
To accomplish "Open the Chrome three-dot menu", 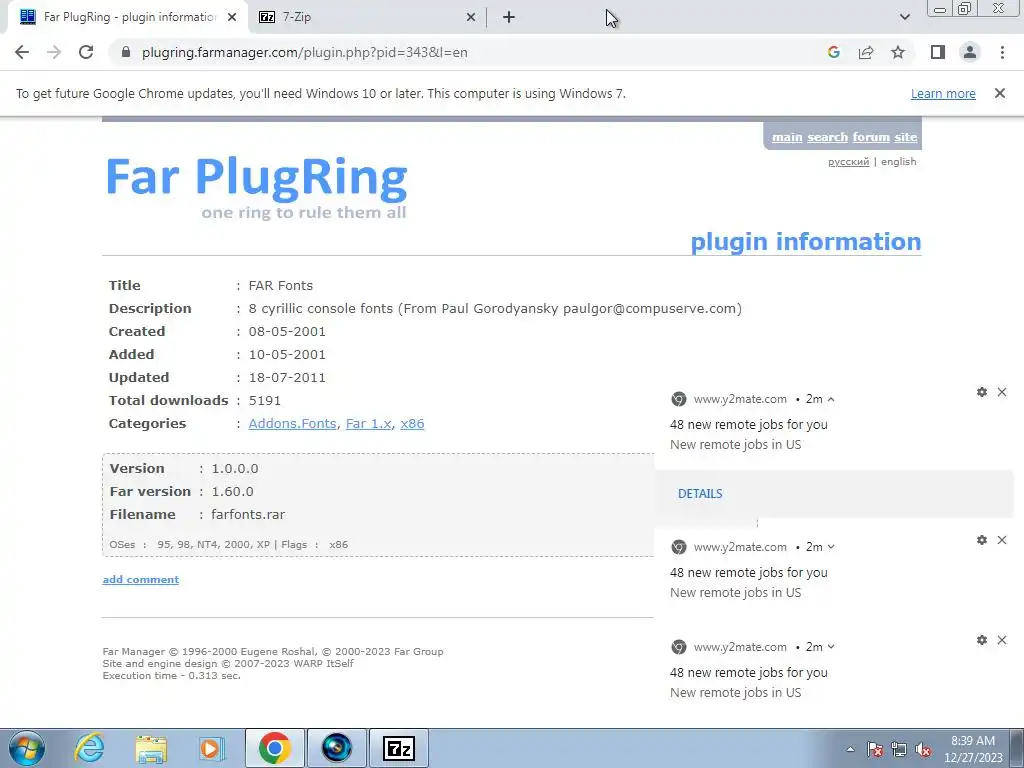I will 1002,52.
